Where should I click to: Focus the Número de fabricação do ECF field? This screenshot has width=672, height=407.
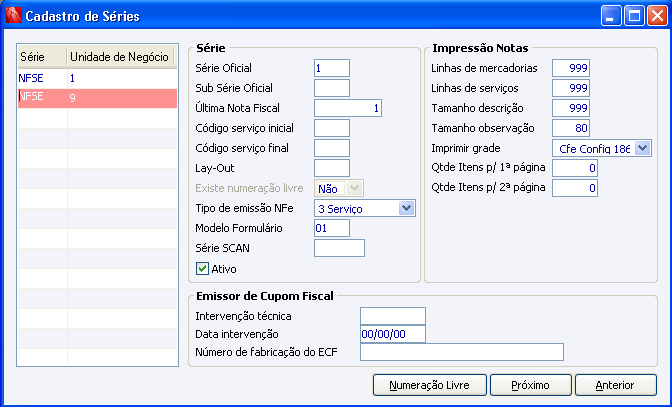[x=462, y=352]
